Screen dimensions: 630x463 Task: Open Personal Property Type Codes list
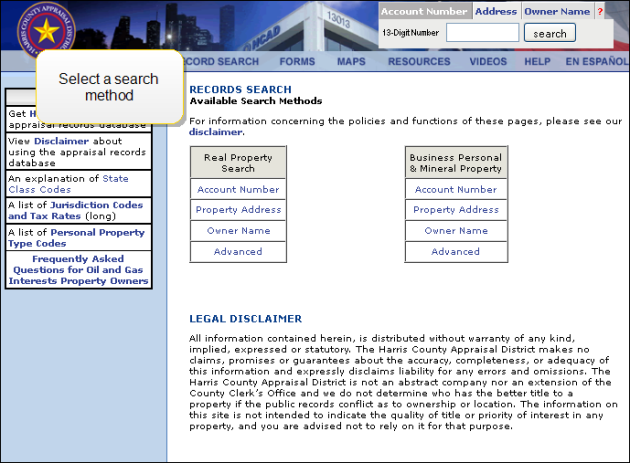coord(76,238)
